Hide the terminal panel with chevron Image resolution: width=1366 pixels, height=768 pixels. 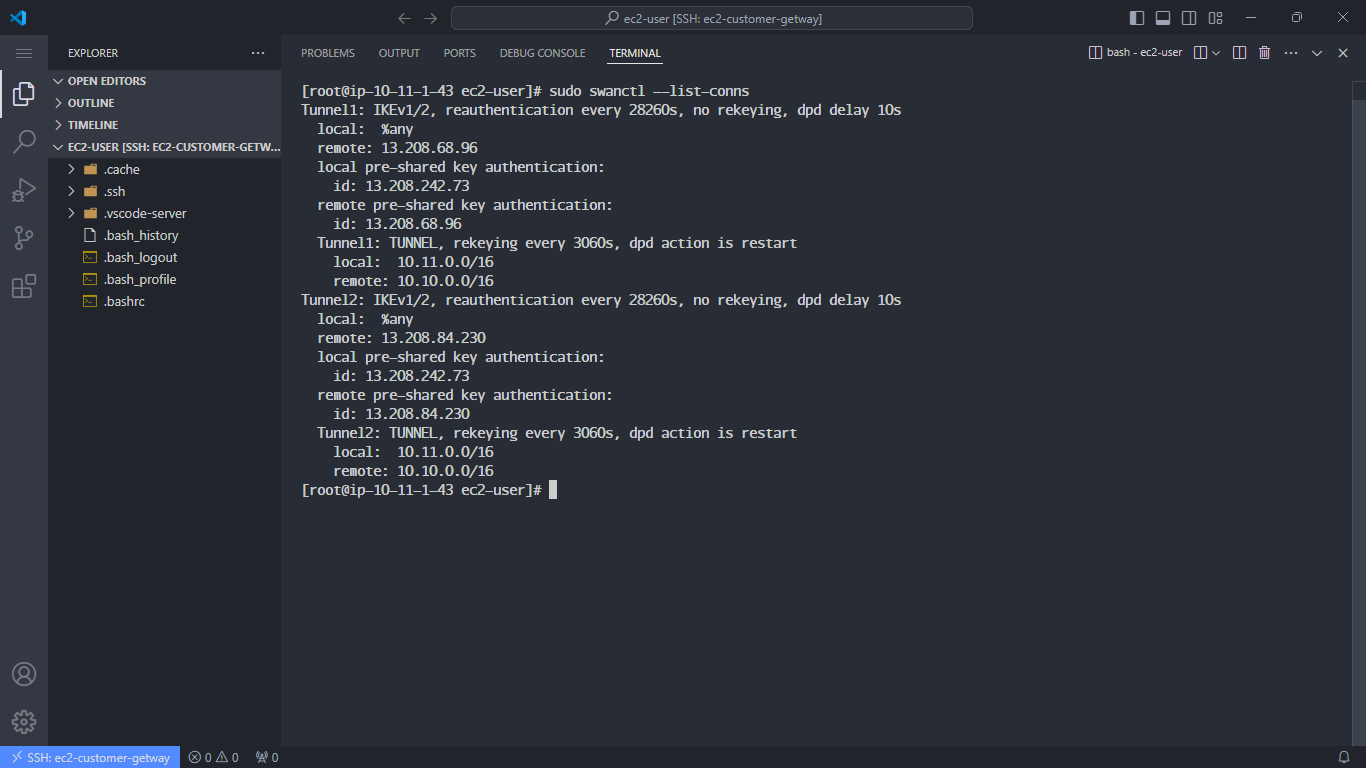coord(1316,52)
